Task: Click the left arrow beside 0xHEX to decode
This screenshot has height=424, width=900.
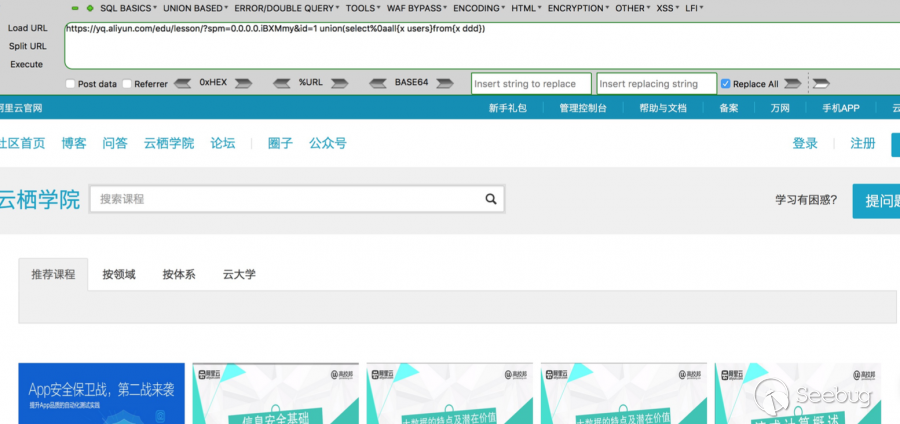Action: pyautogui.click(x=182, y=84)
